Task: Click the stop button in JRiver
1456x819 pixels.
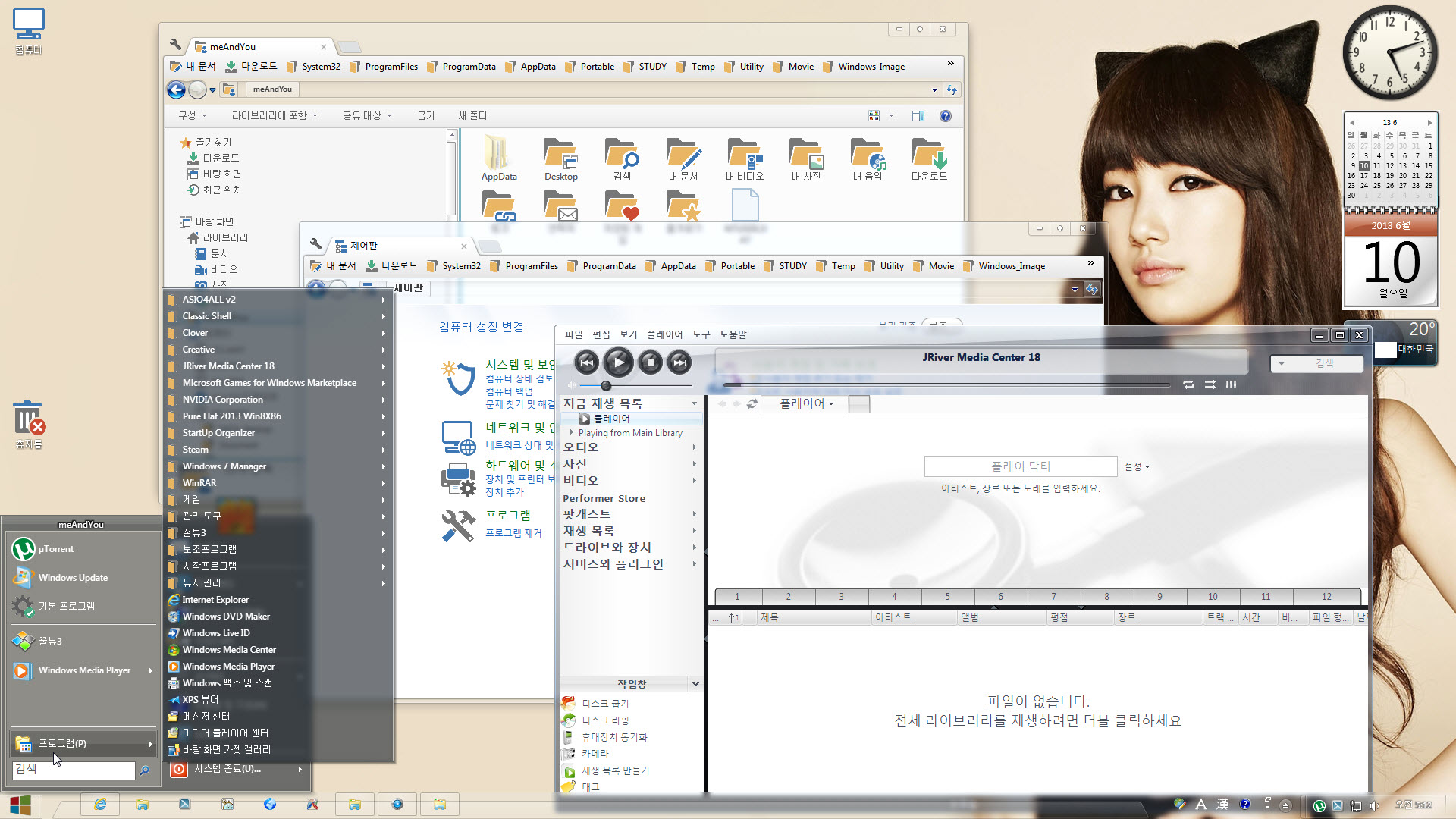Action: [x=650, y=362]
